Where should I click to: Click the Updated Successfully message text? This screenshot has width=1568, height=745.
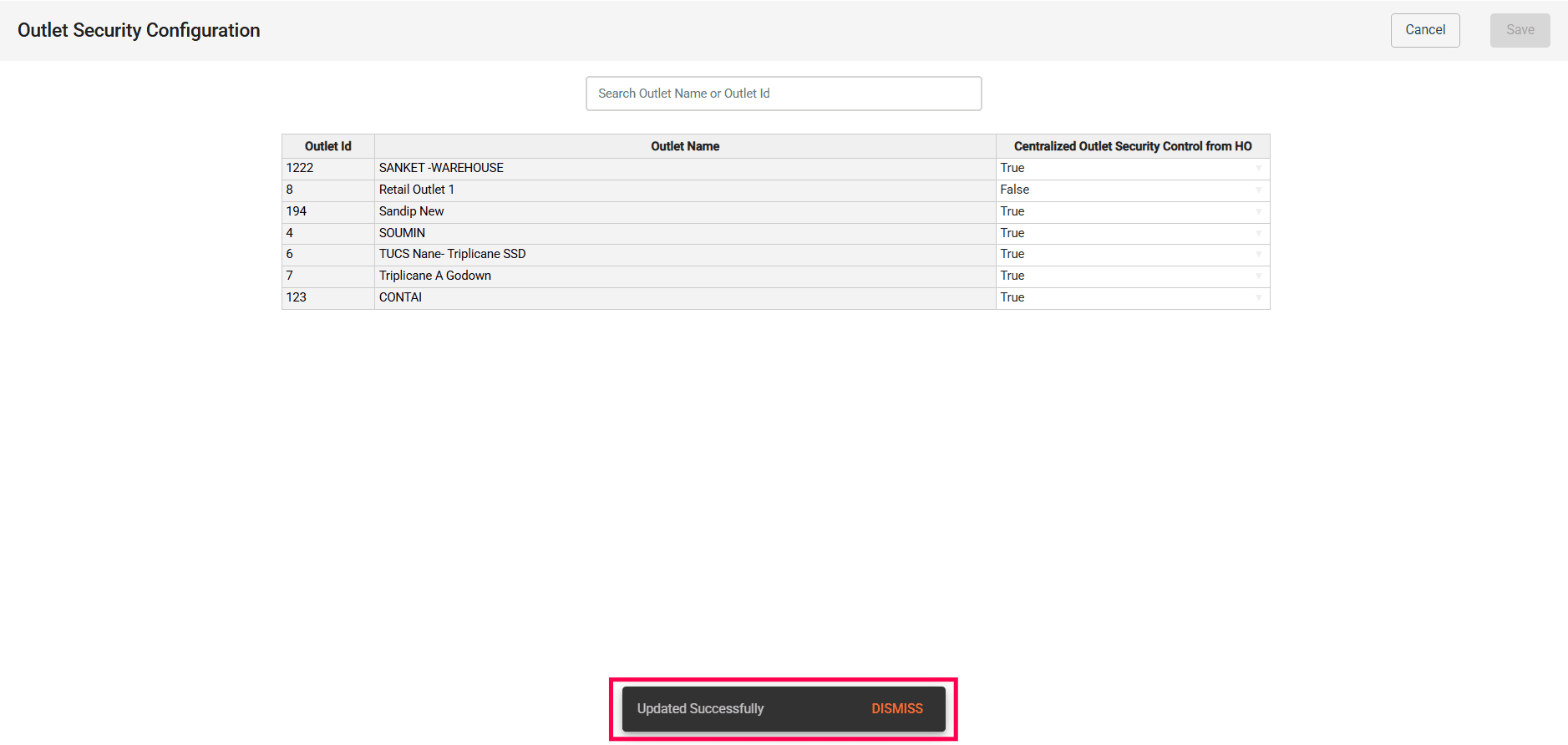point(700,708)
